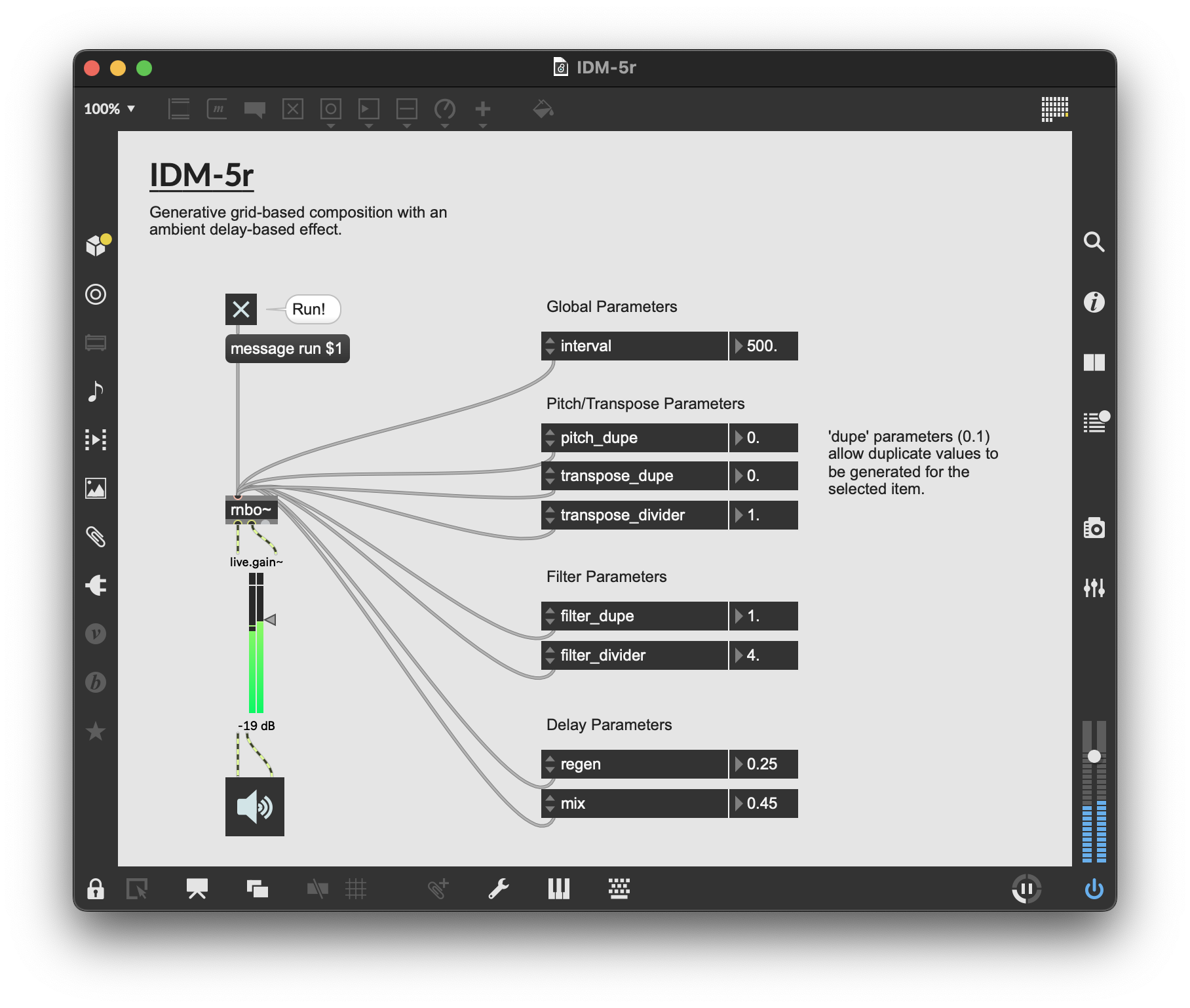Screen dimensions: 1190x1008
Task: Click the wrench debug icon in bottom toolbar
Action: pyautogui.click(x=498, y=889)
